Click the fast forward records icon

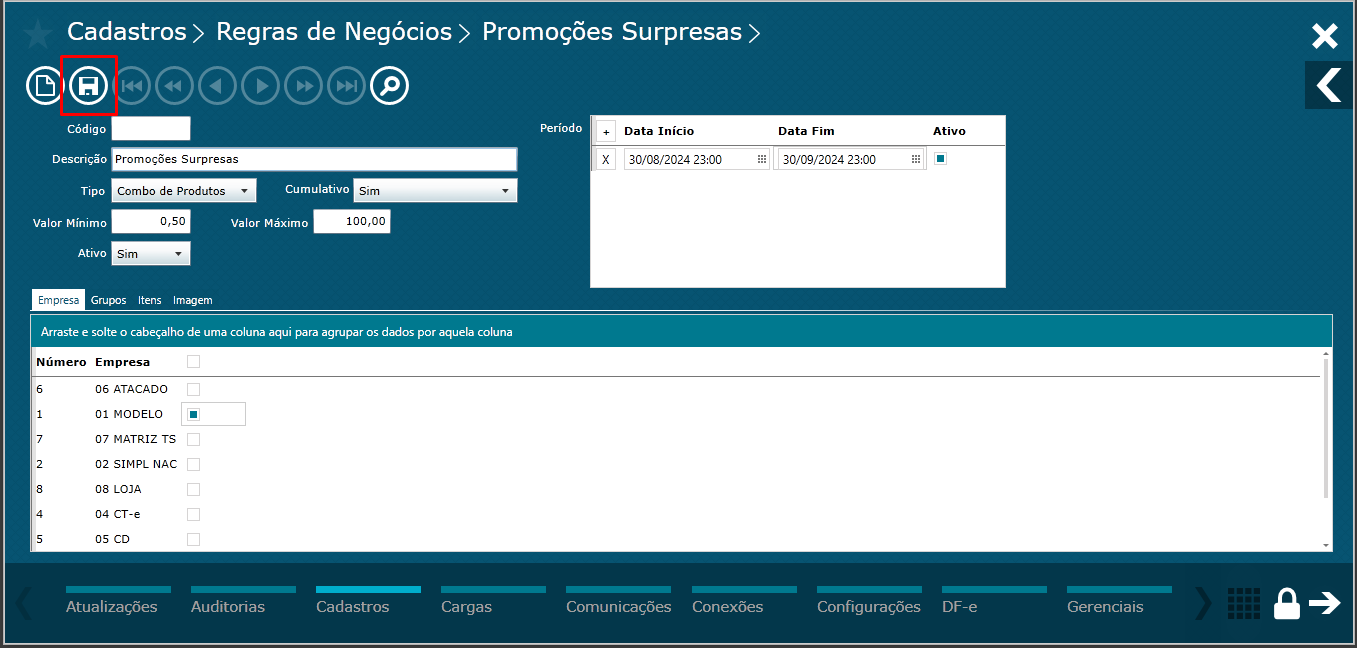(x=304, y=86)
